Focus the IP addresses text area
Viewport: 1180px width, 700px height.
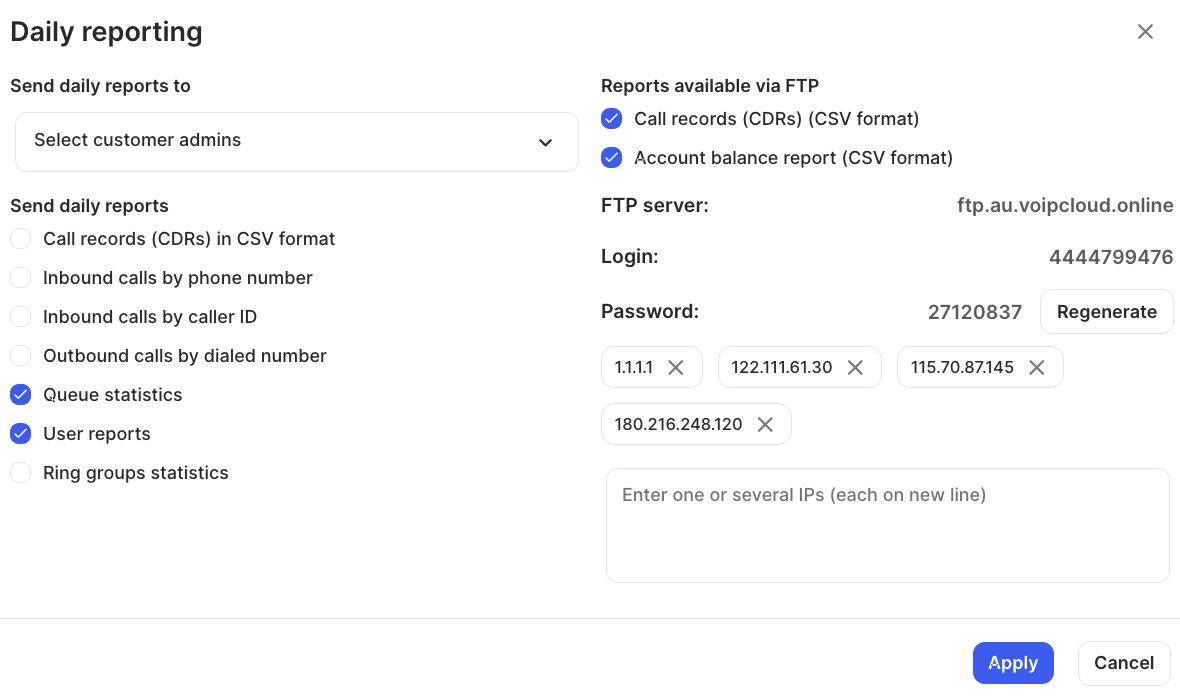[887, 525]
